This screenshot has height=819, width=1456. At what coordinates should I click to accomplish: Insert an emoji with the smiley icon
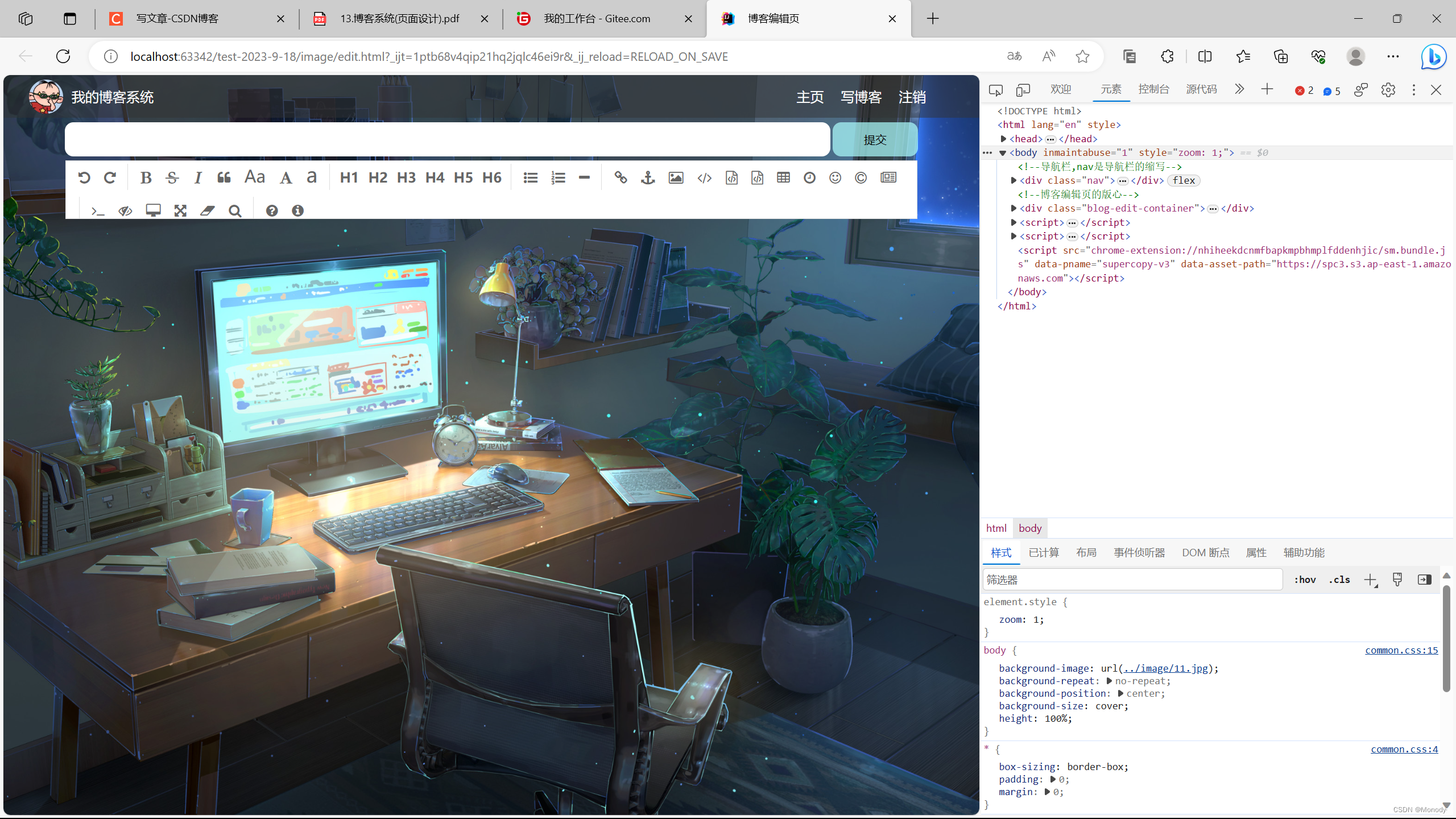click(835, 177)
